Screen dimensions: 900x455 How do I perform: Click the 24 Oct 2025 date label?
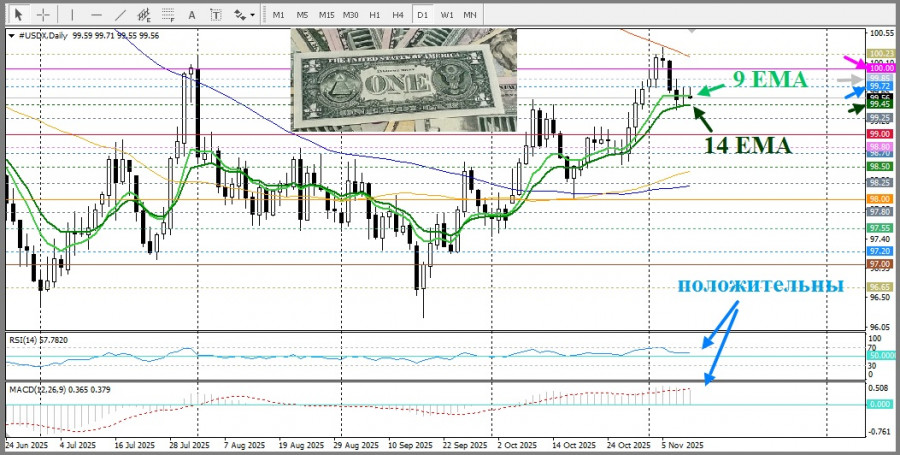tap(630, 445)
